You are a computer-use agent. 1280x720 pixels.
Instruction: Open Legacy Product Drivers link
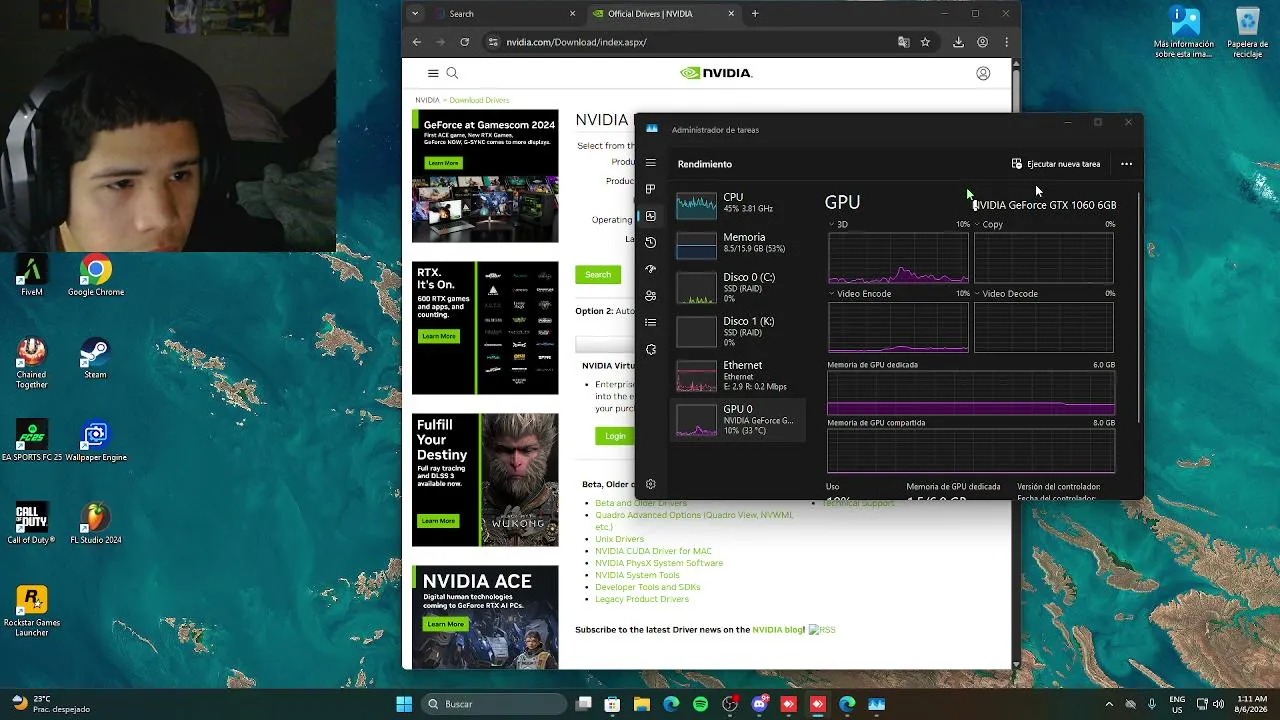click(642, 599)
